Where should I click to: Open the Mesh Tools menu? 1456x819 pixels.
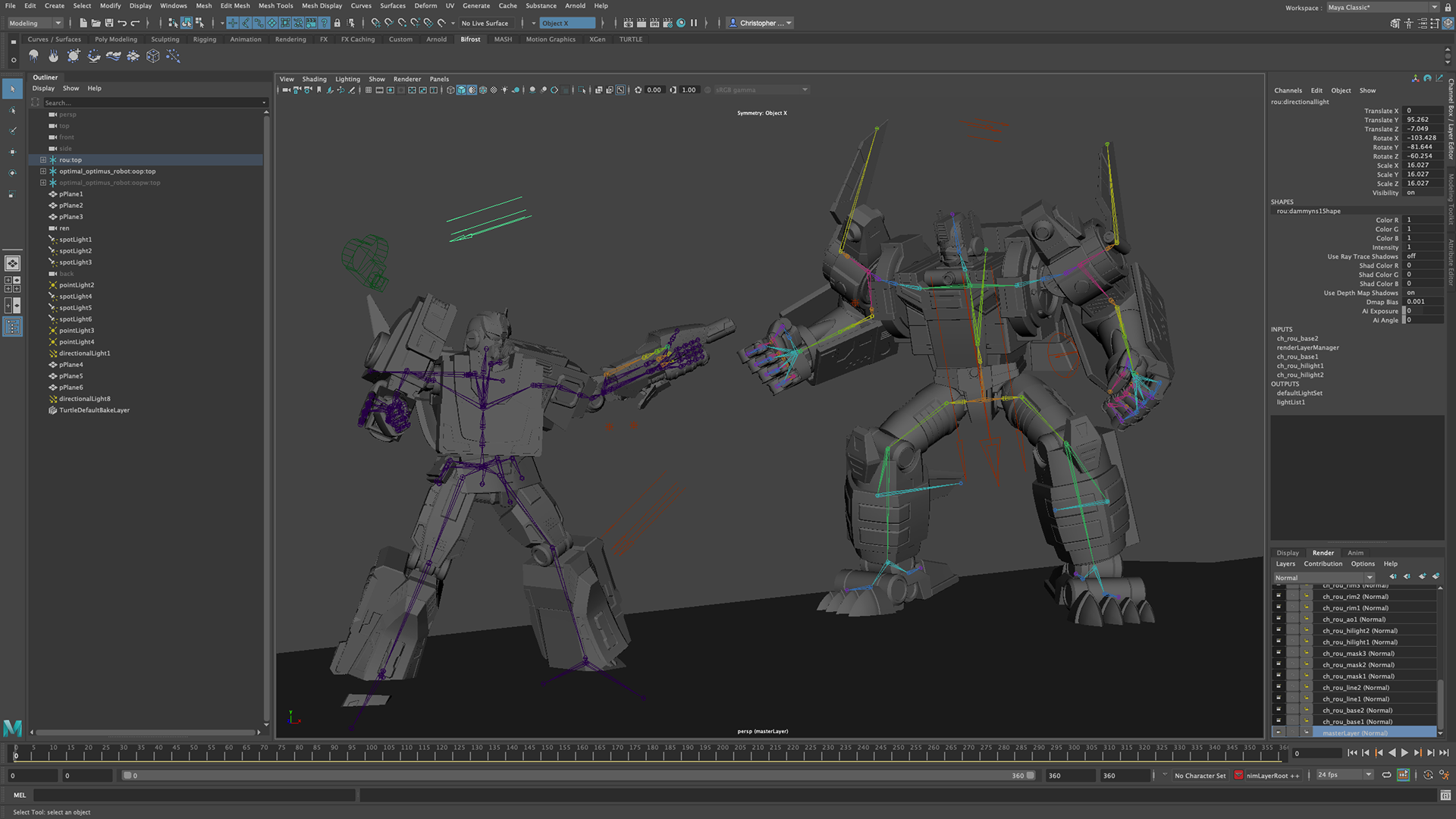(x=275, y=5)
